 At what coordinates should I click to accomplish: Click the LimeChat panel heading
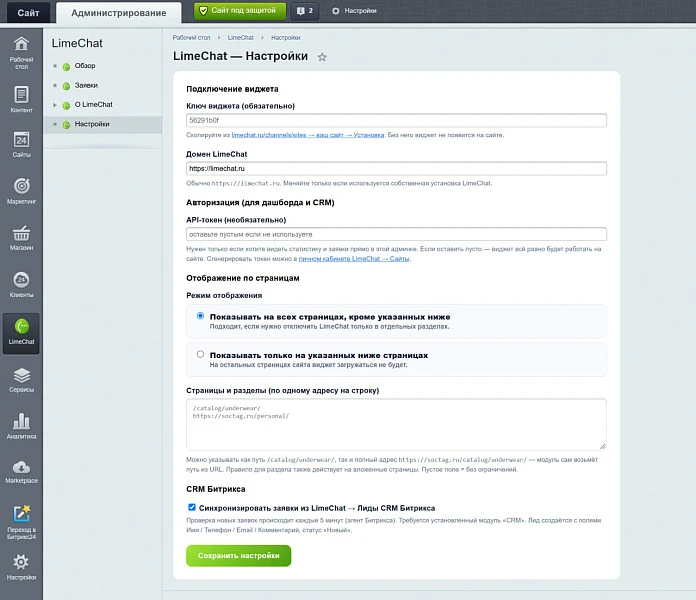point(77,43)
